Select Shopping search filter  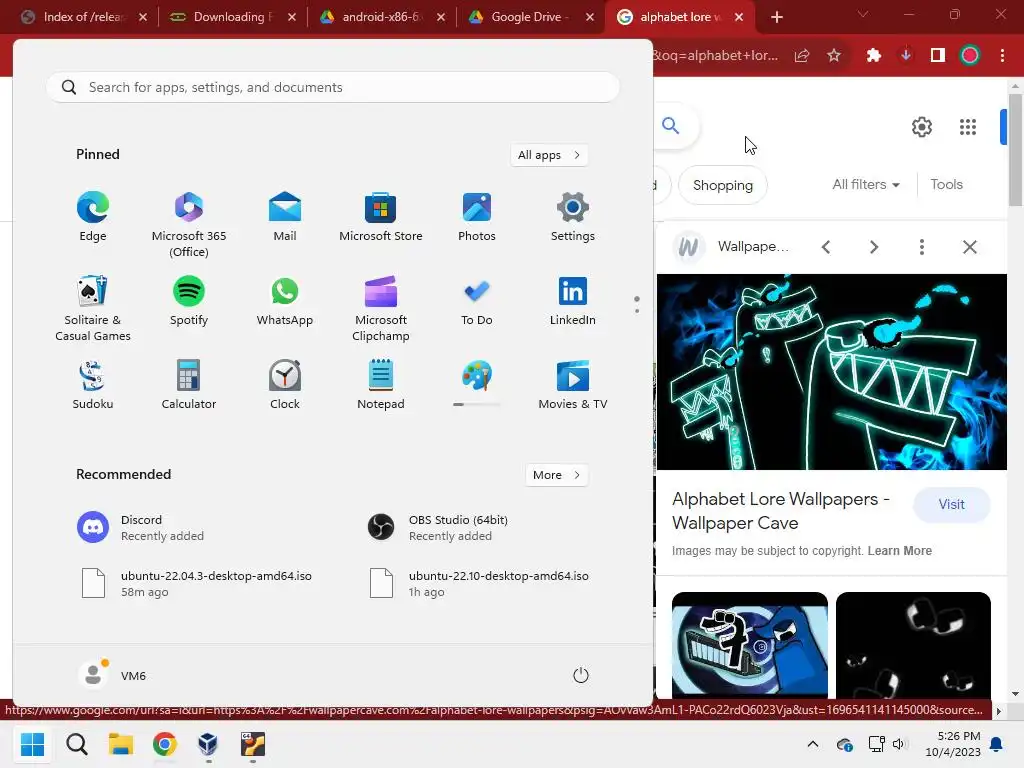(722, 185)
